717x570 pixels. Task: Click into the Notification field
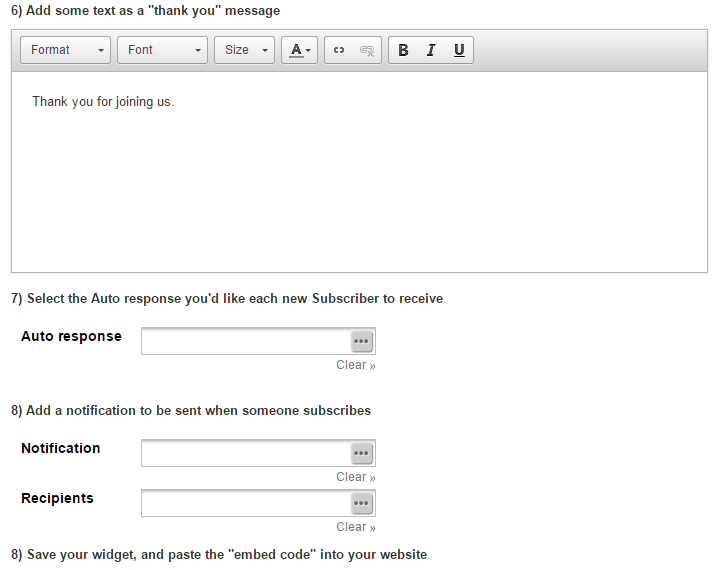pyautogui.click(x=245, y=453)
